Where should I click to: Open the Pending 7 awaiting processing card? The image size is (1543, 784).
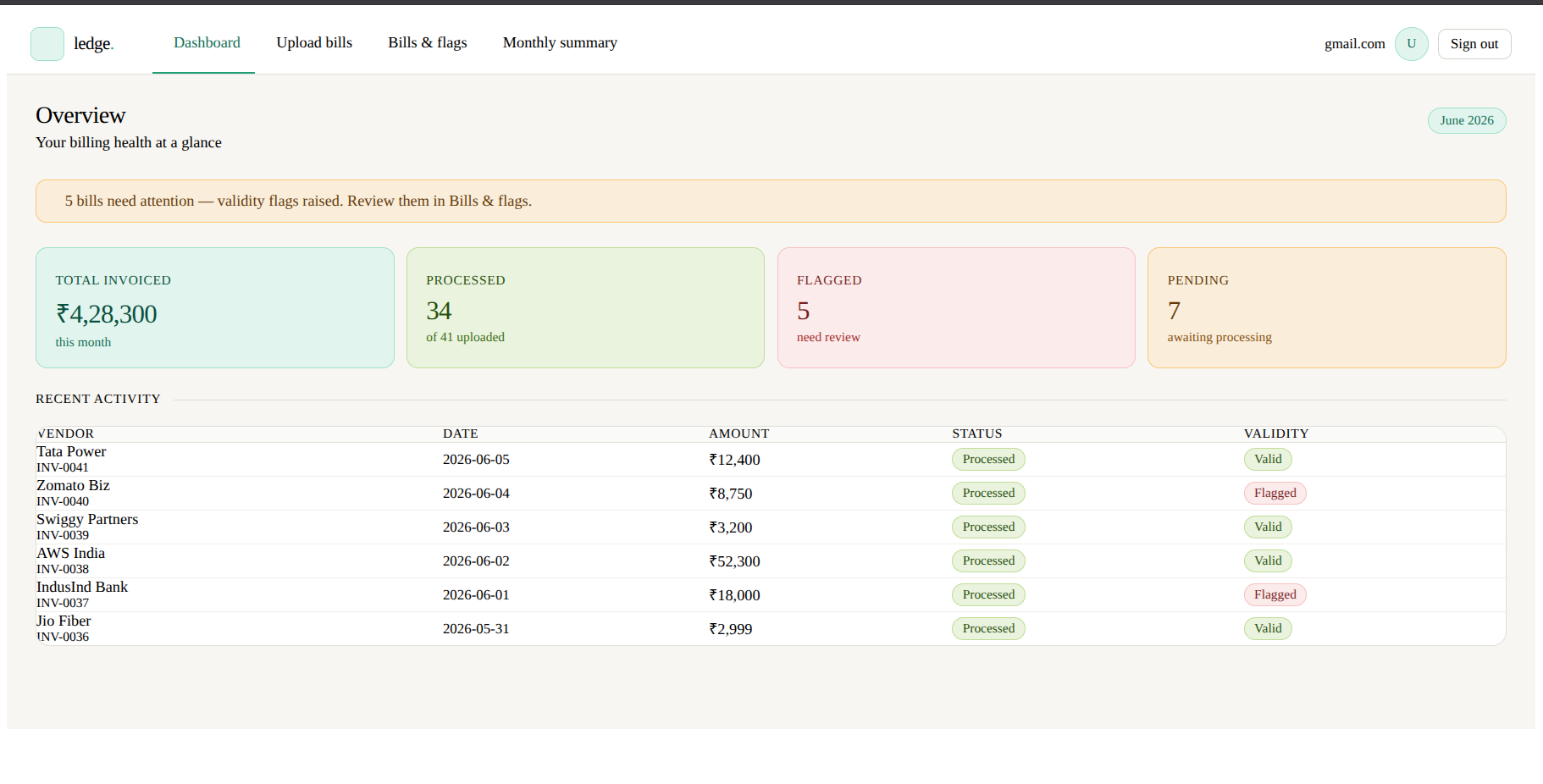(1327, 307)
